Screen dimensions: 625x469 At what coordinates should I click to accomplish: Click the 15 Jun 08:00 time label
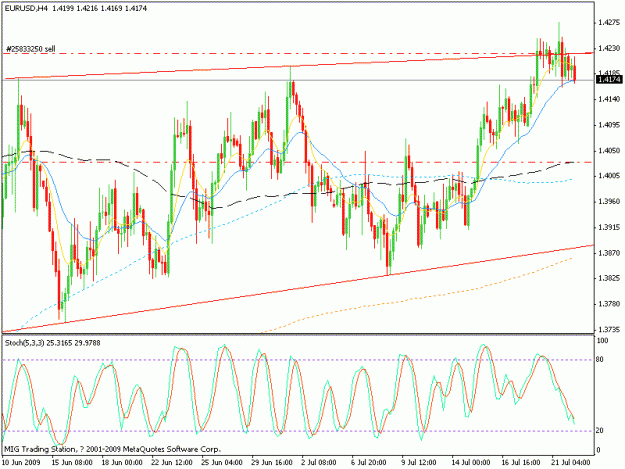pos(72,463)
